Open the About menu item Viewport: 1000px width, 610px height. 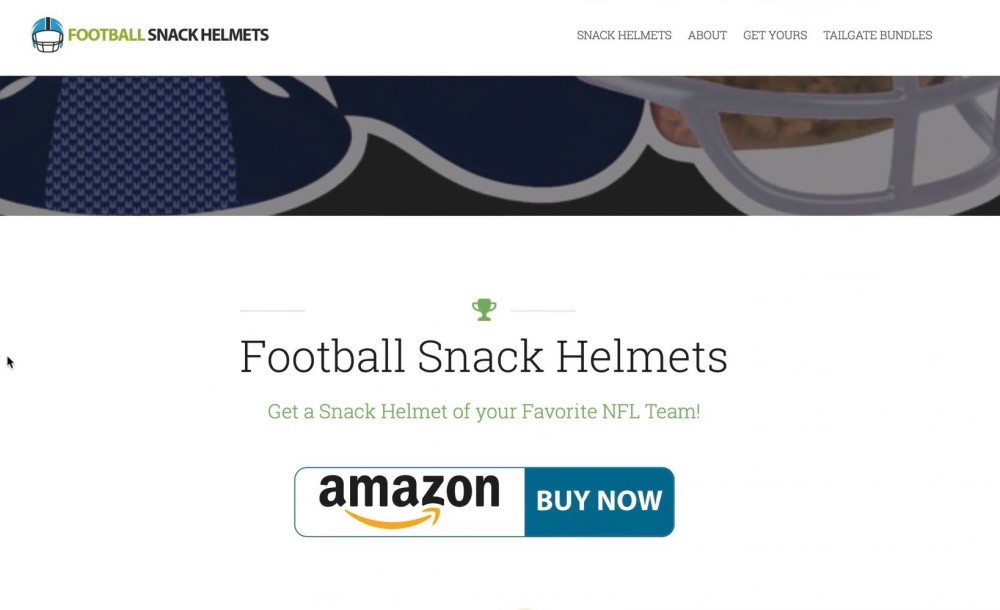tap(707, 36)
